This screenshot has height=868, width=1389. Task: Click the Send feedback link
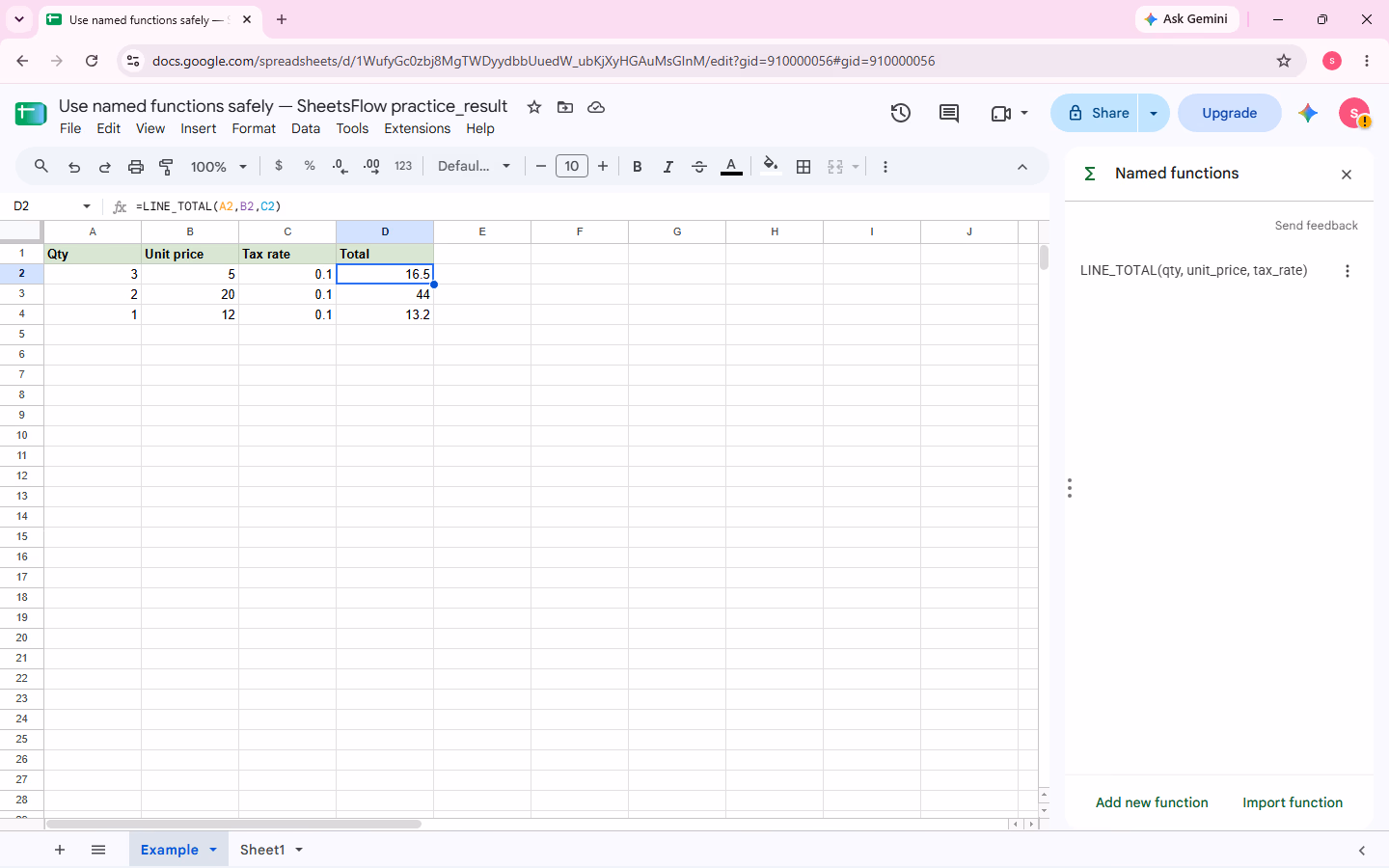pos(1316,226)
